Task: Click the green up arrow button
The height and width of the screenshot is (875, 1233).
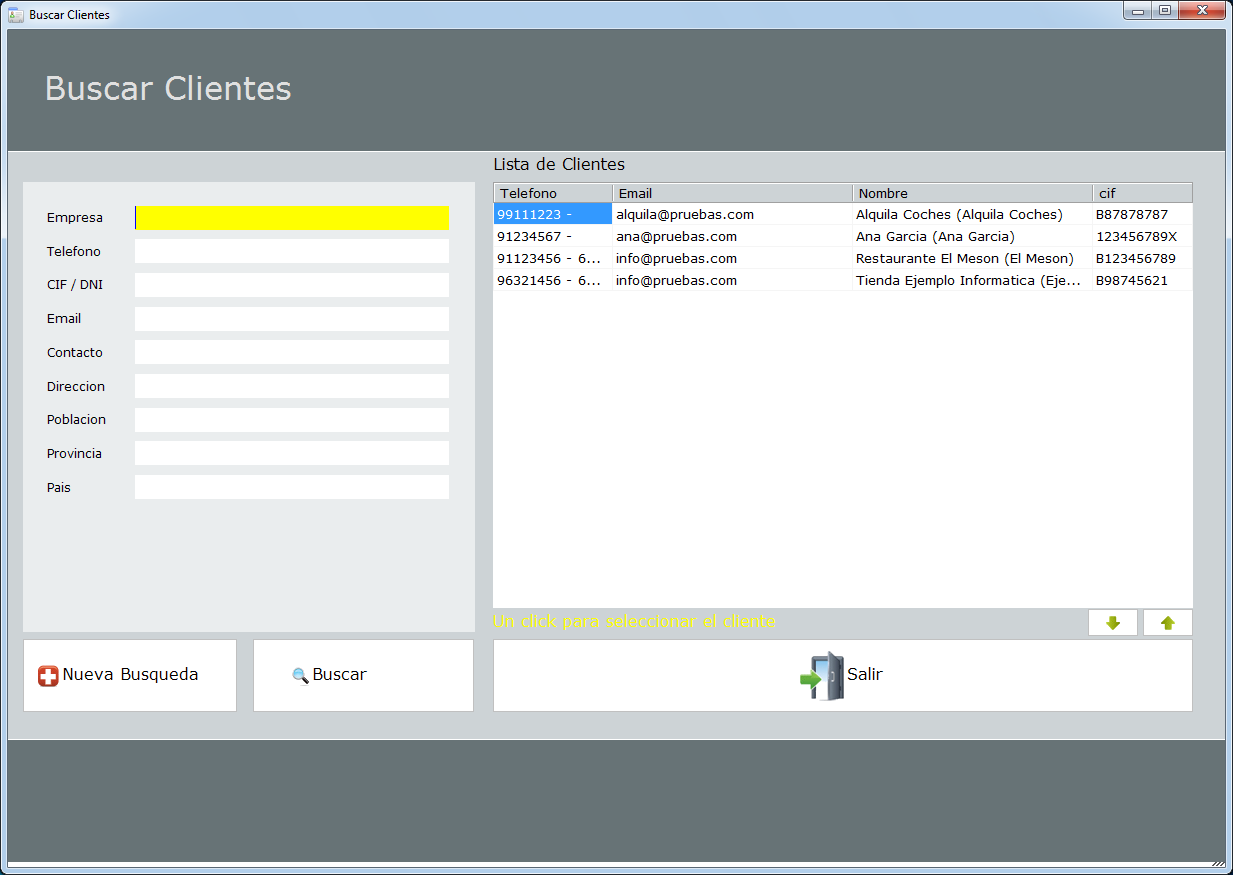Action: 1167,623
